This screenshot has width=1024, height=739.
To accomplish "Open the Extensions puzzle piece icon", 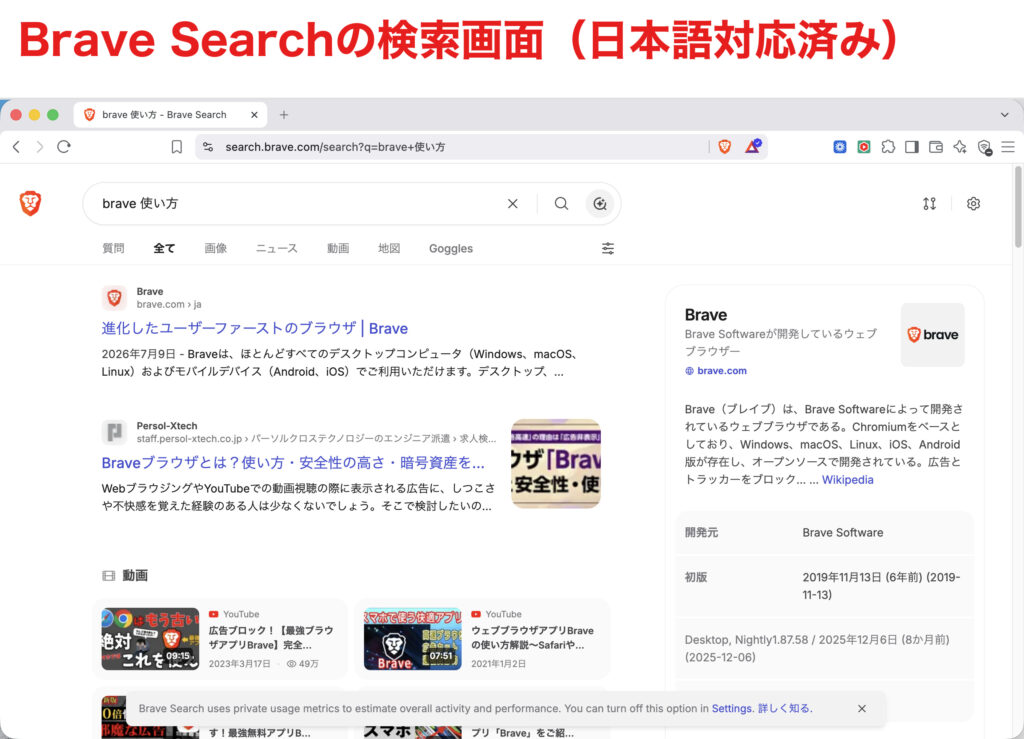I will click(888, 147).
